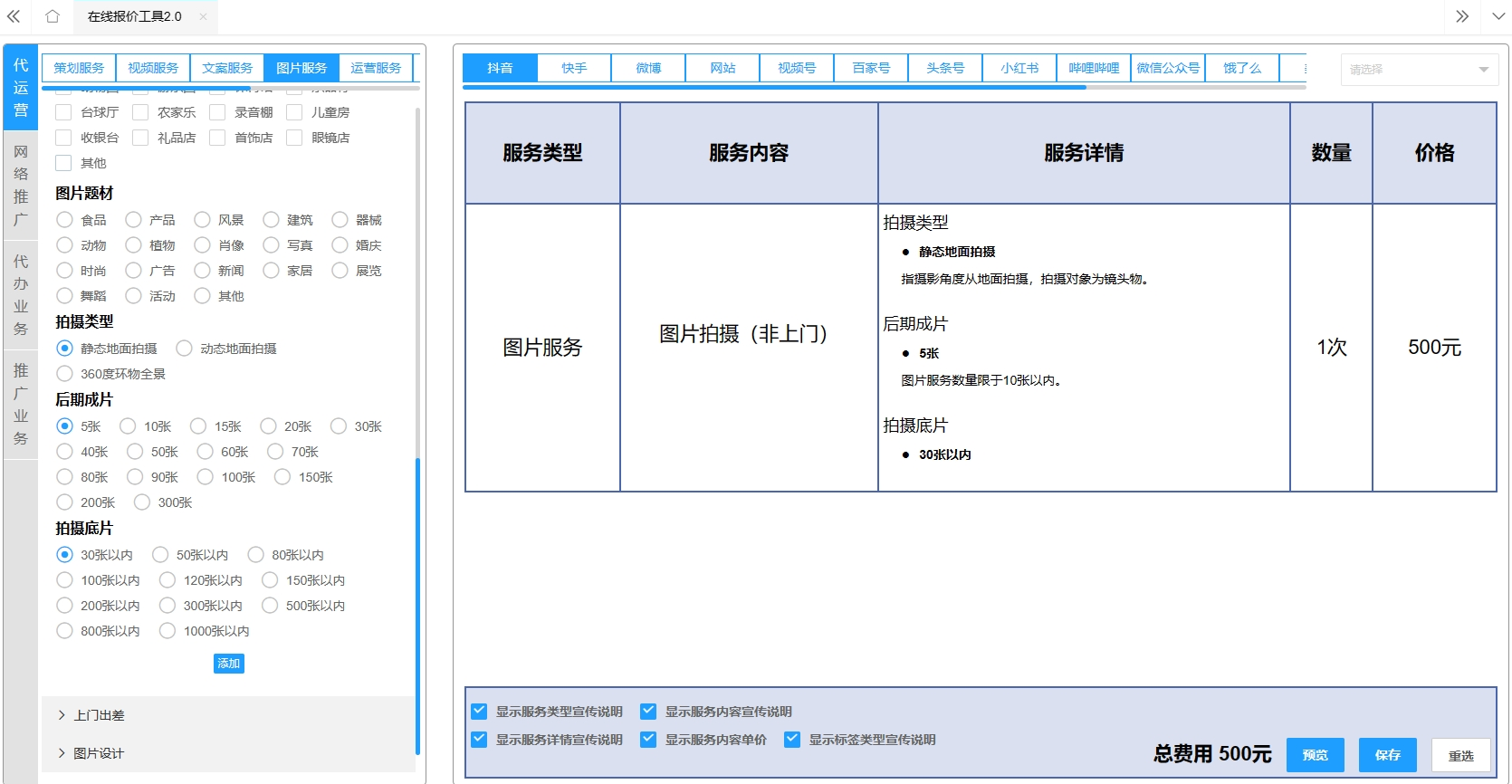Expand the 图片设计 section
The height and width of the screenshot is (784, 1512).
(99, 753)
